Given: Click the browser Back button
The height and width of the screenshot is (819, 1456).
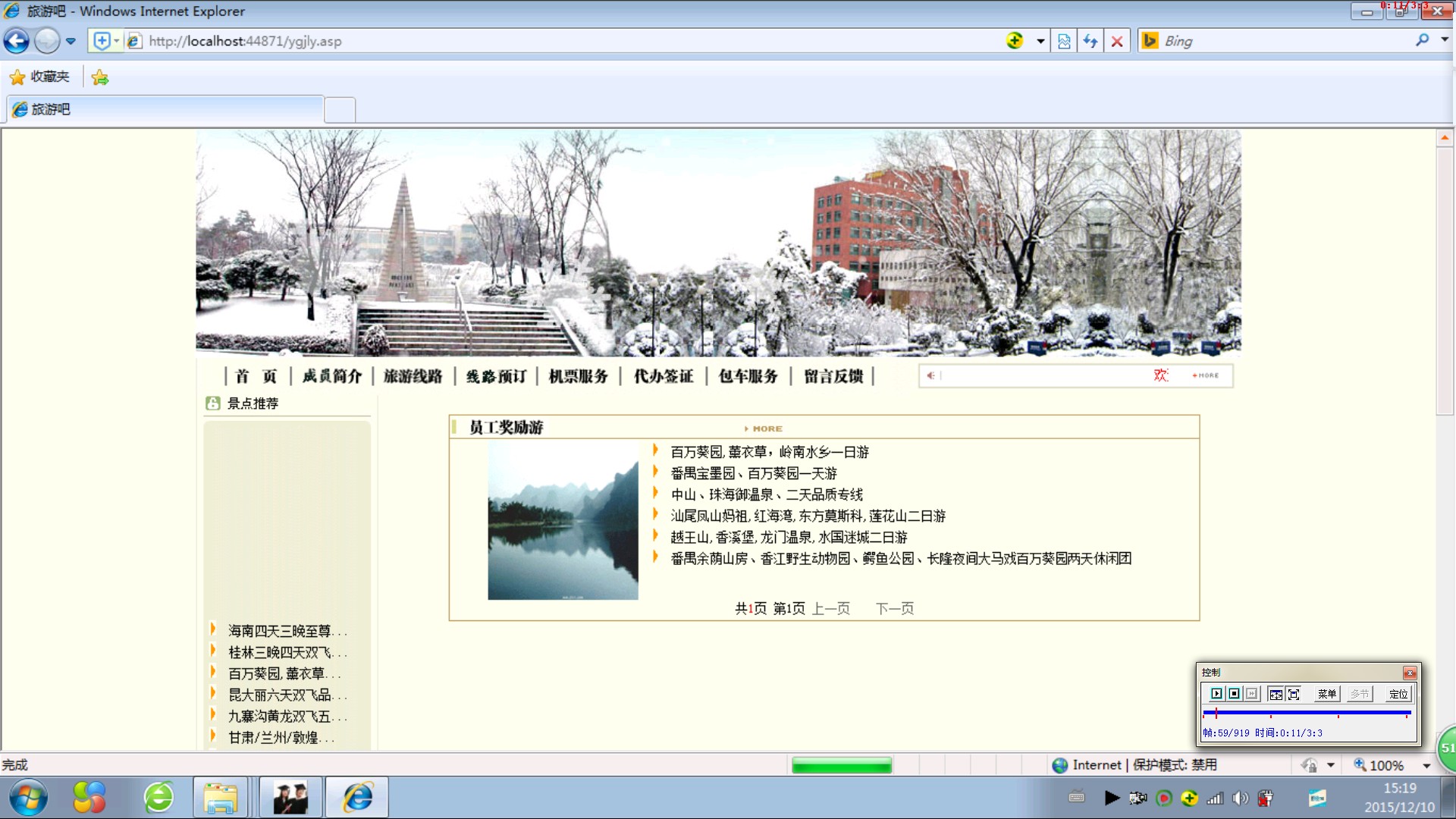Looking at the screenshot, I should [17, 41].
